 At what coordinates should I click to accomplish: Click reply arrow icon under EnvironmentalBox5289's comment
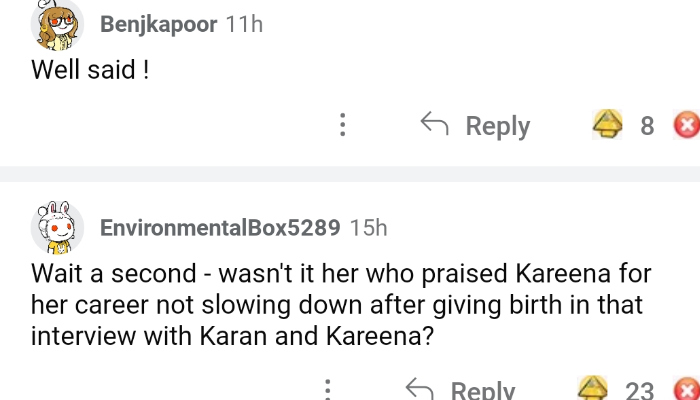(420, 388)
